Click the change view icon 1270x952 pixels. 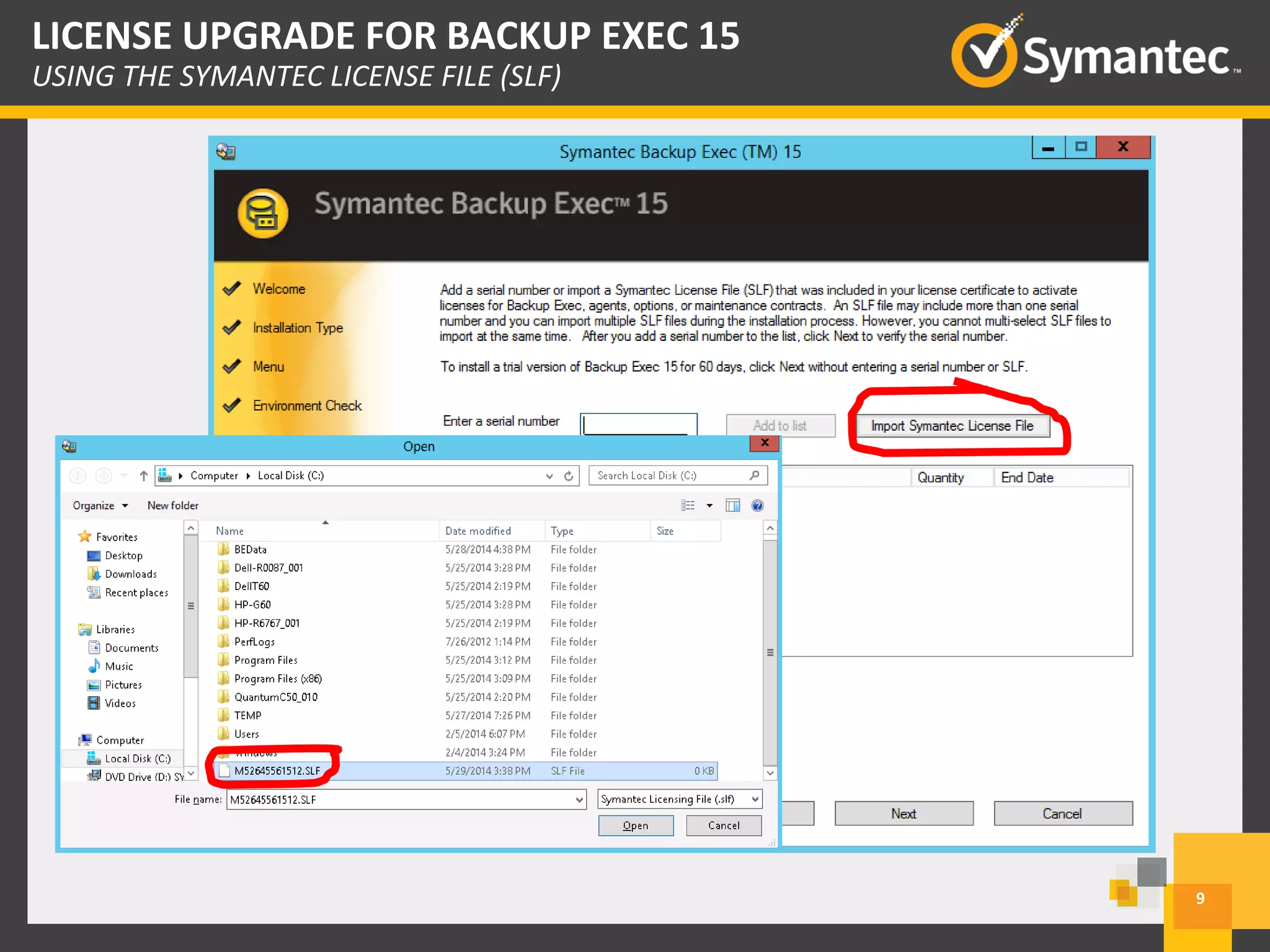688,506
